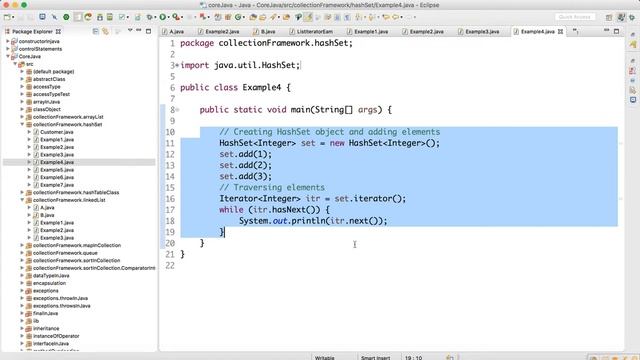Toggle folding of main method line 8
The height and width of the screenshot is (360, 640).
point(178,110)
